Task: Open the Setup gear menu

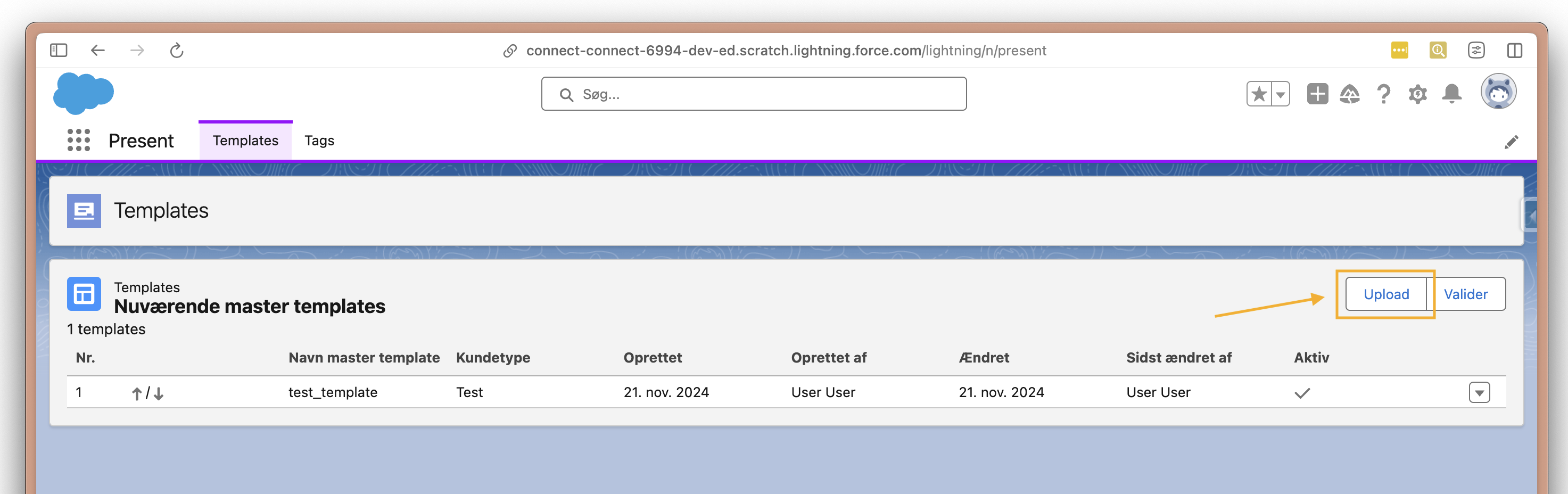Action: [1418, 94]
